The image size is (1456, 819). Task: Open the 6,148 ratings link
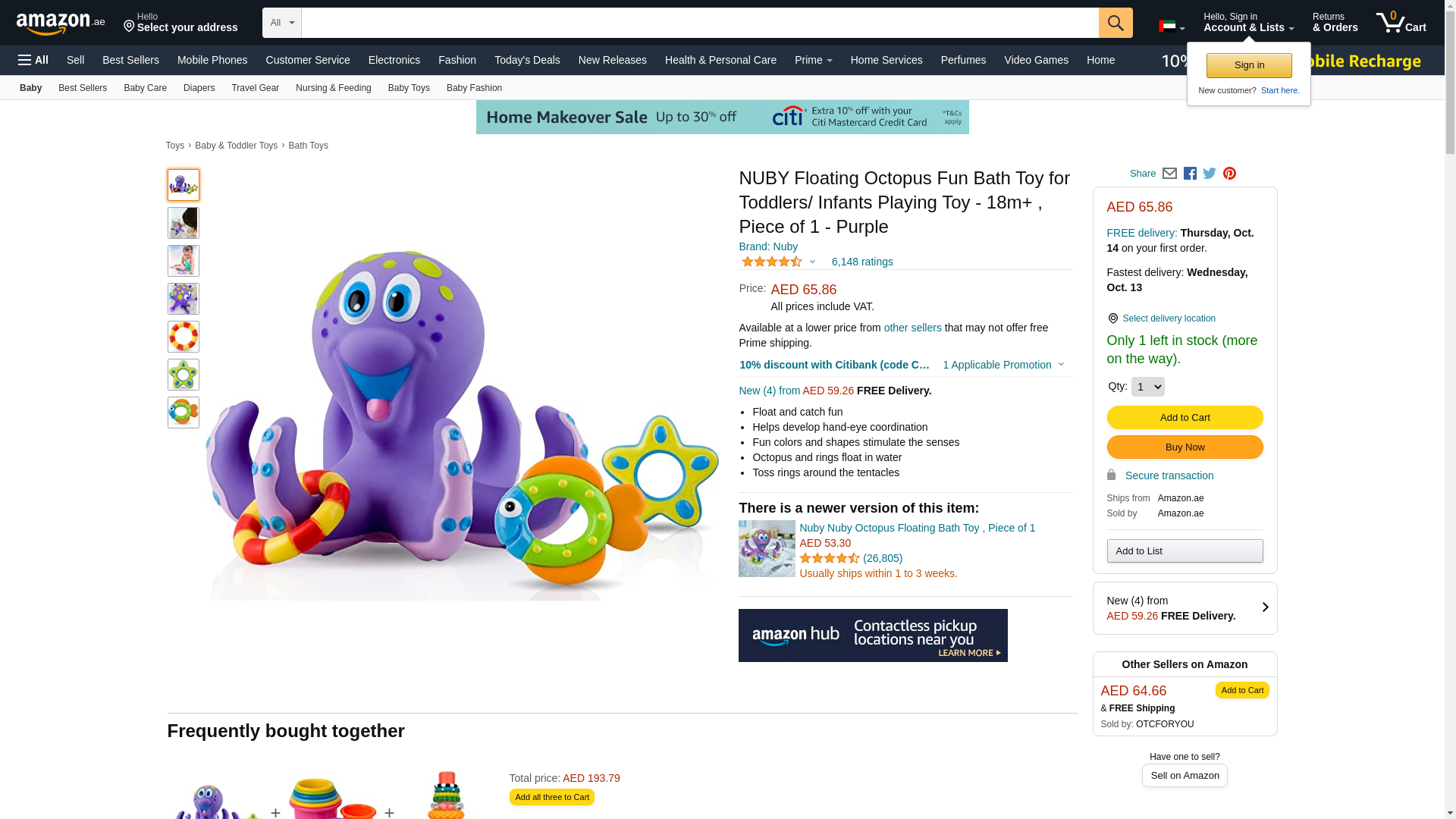[861, 262]
